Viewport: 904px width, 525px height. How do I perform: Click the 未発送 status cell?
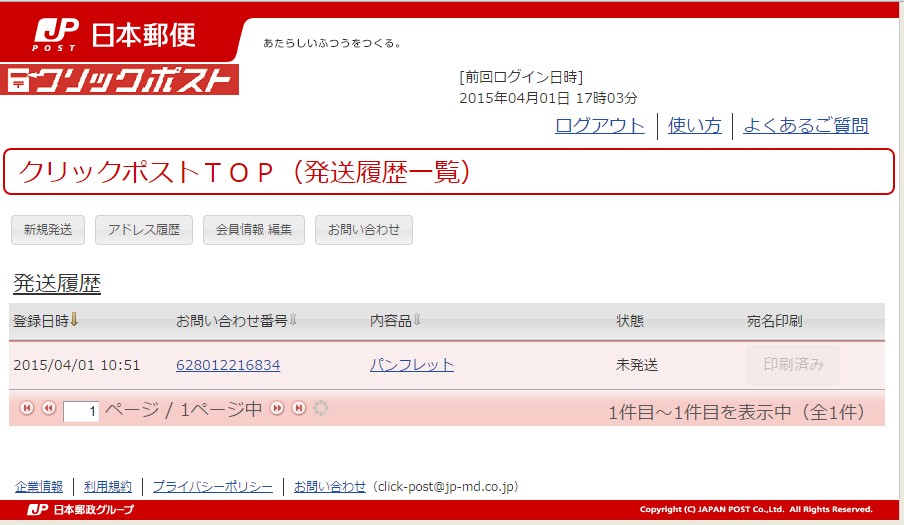(636, 365)
